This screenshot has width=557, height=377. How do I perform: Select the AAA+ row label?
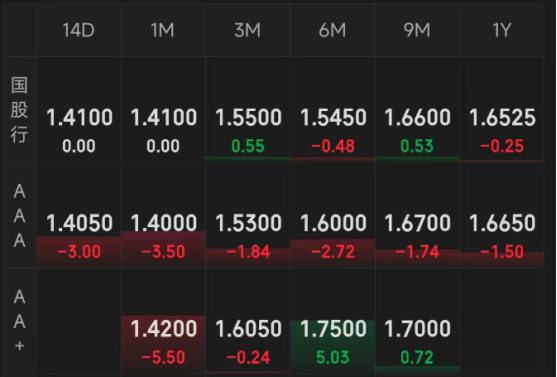(x=19, y=322)
